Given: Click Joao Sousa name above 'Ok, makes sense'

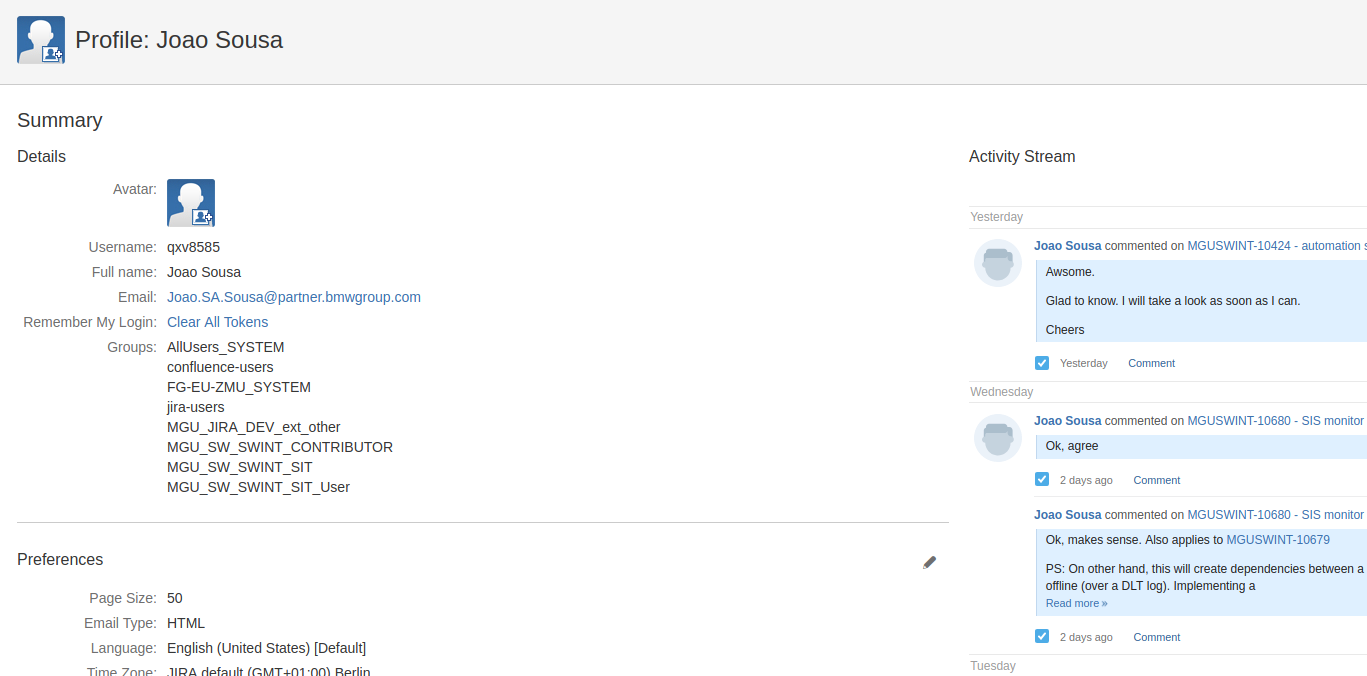Looking at the screenshot, I should click(x=1067, y=515).
